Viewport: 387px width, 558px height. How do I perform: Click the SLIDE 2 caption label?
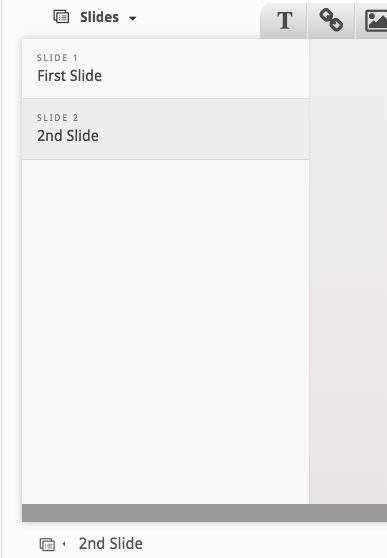pyautogui.click(x=57, y=118)
